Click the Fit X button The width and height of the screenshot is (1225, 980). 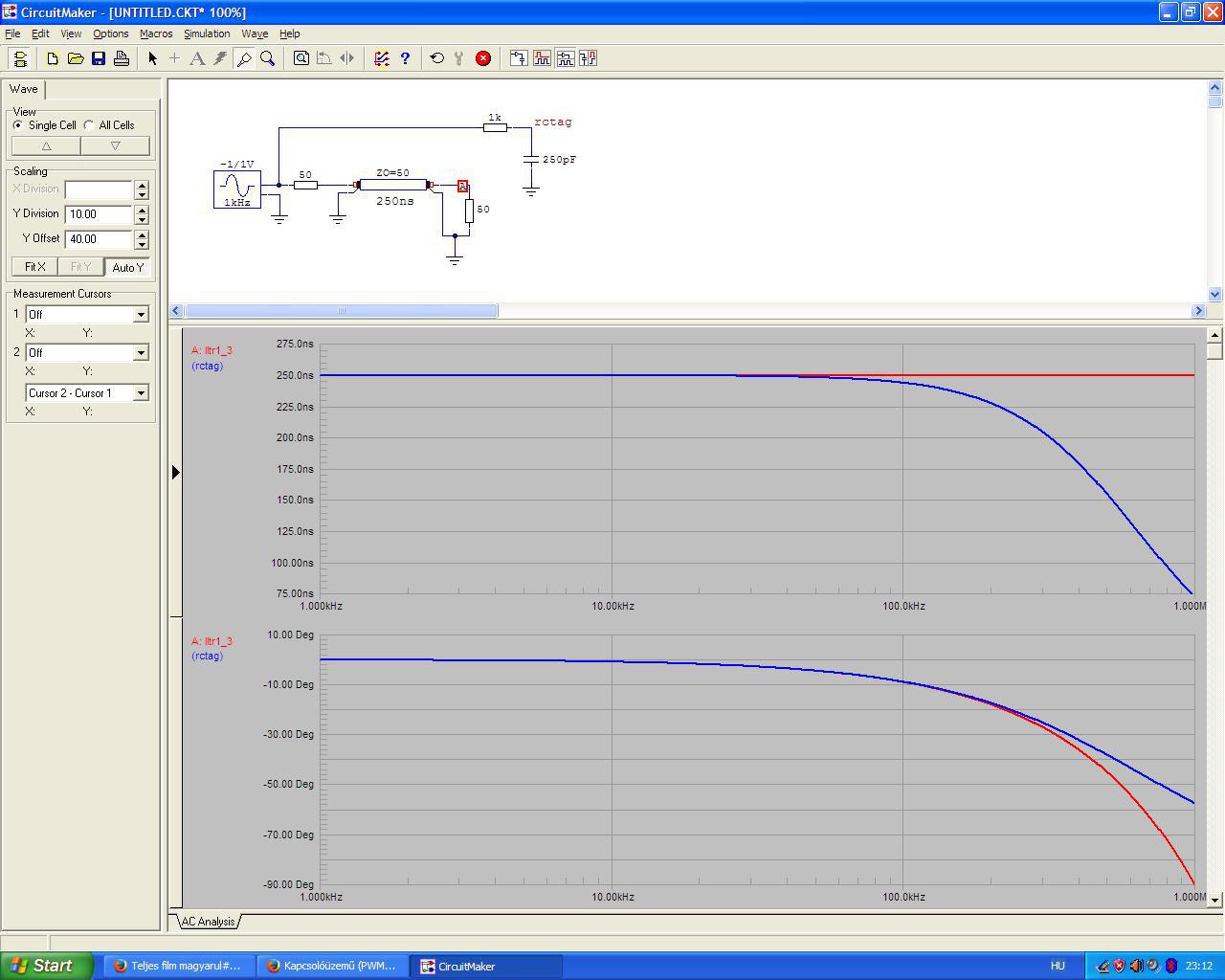pyautogui.click(x=34, y=267)
